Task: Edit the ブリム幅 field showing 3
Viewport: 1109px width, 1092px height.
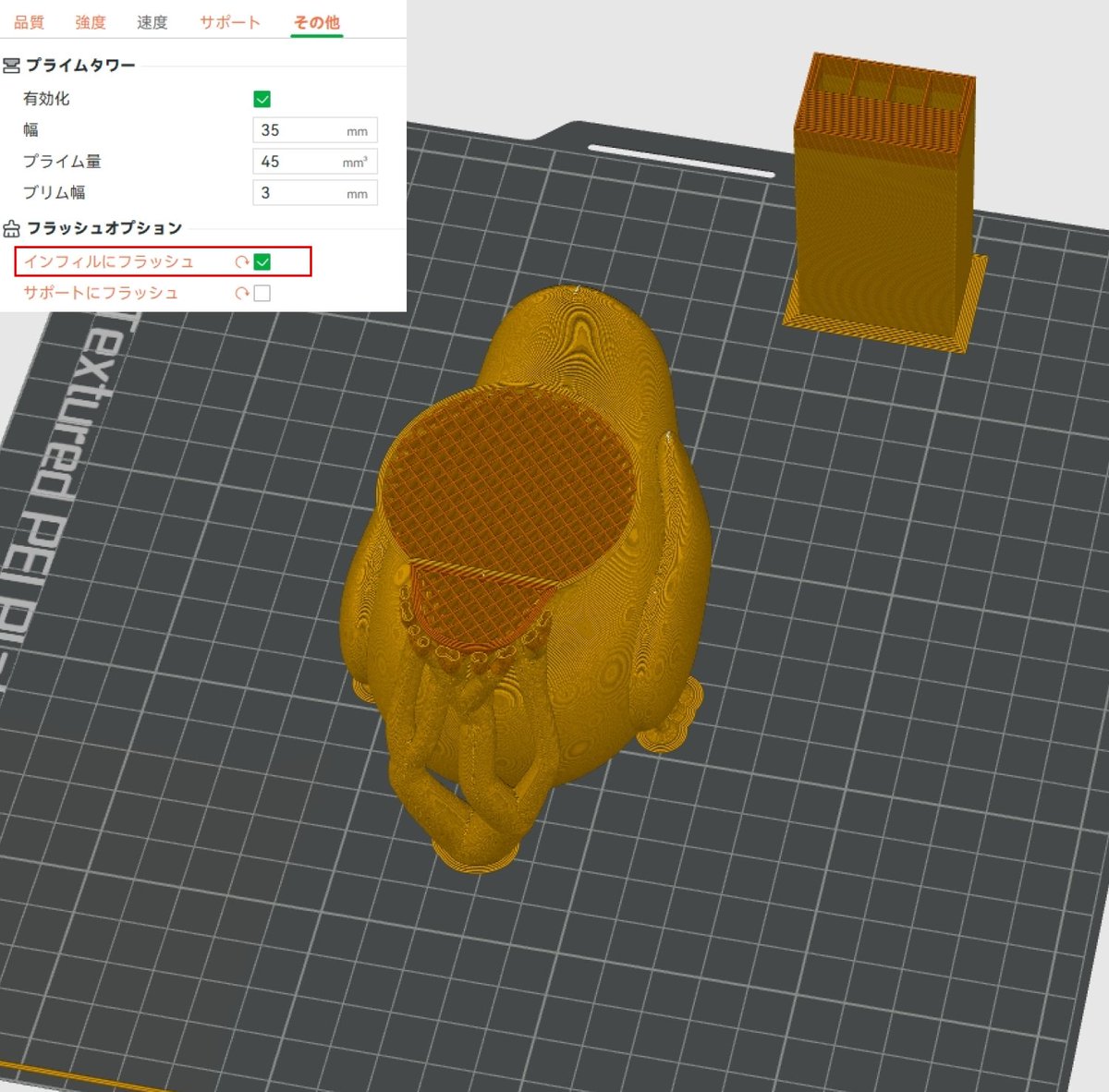Action: pos(315,193)
